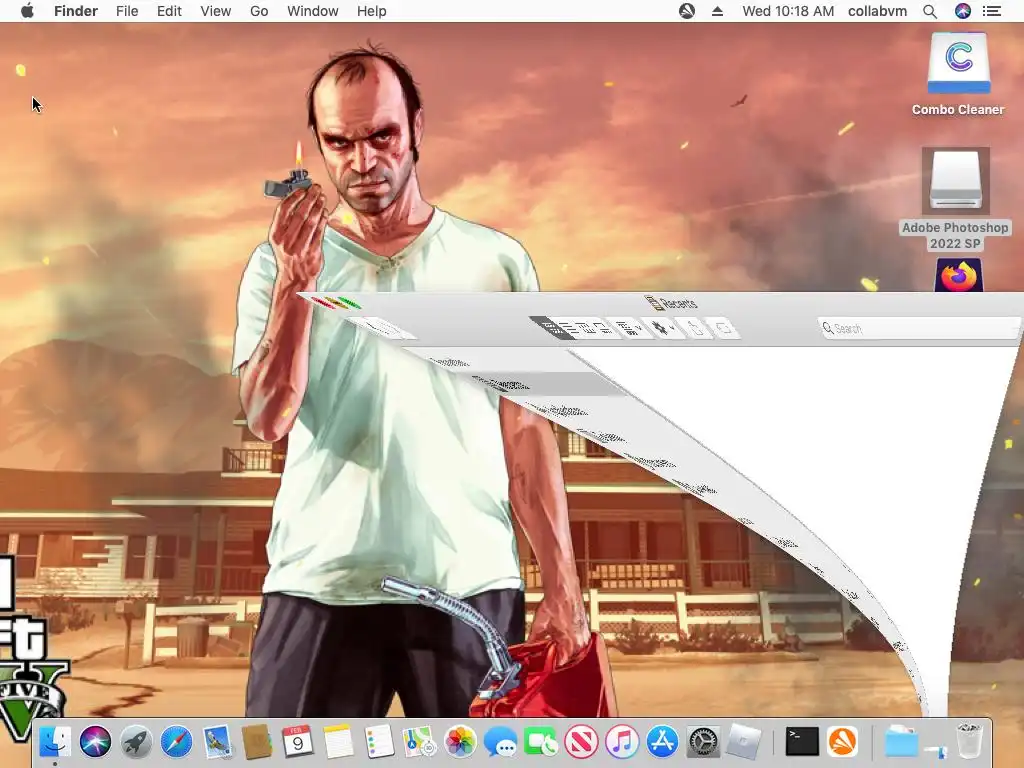Open the Finder group-by dropdown

click(630, 328)
